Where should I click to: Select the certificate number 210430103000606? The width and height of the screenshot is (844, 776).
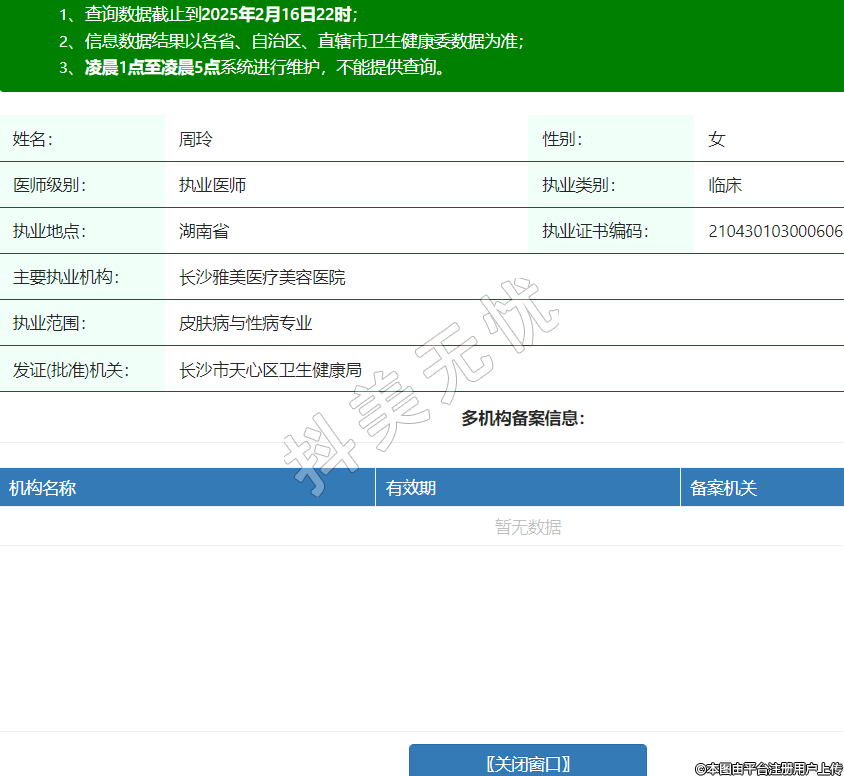click(x=775, y=231)
